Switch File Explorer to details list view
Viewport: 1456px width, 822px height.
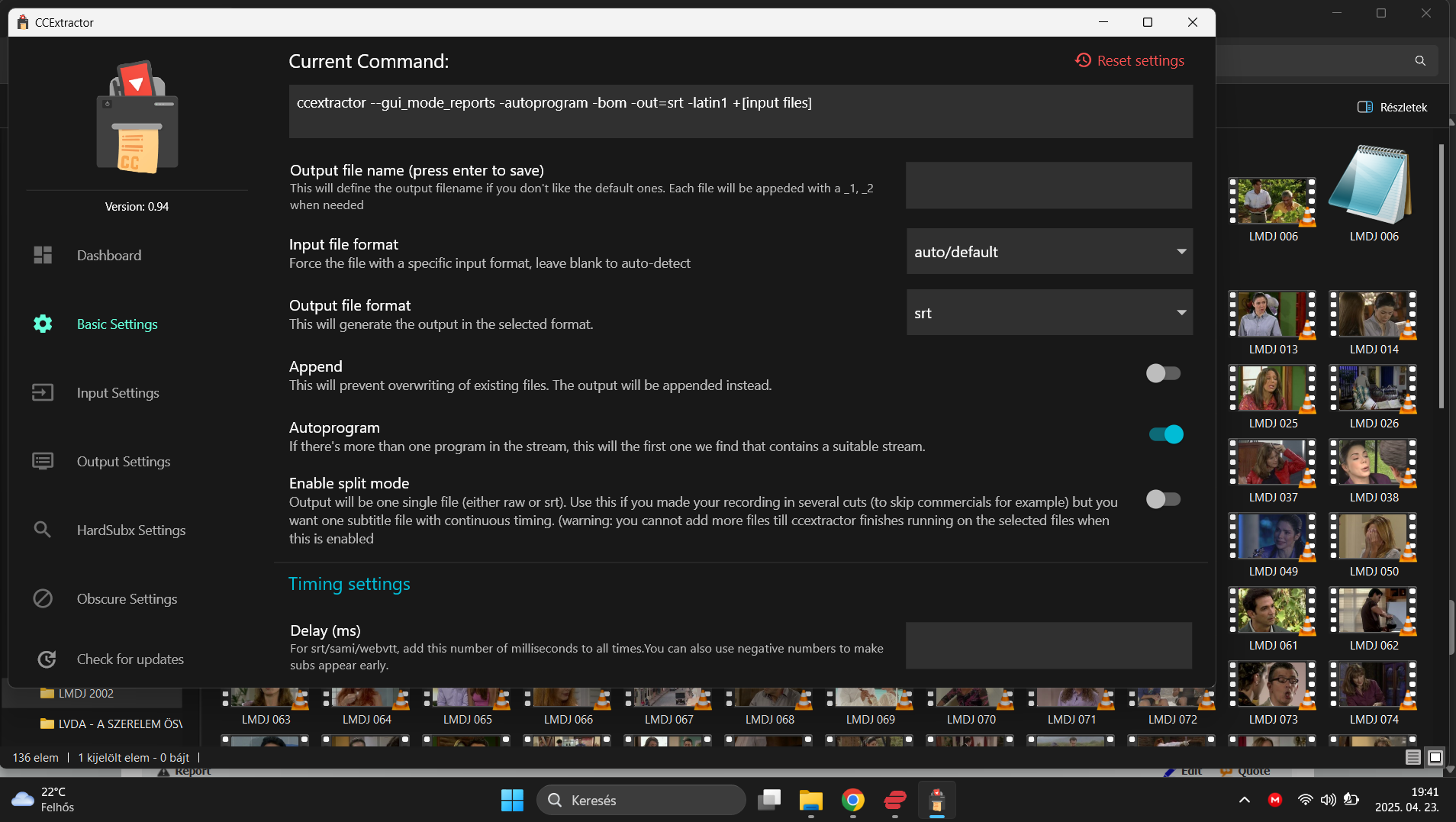click(1413, 757)
